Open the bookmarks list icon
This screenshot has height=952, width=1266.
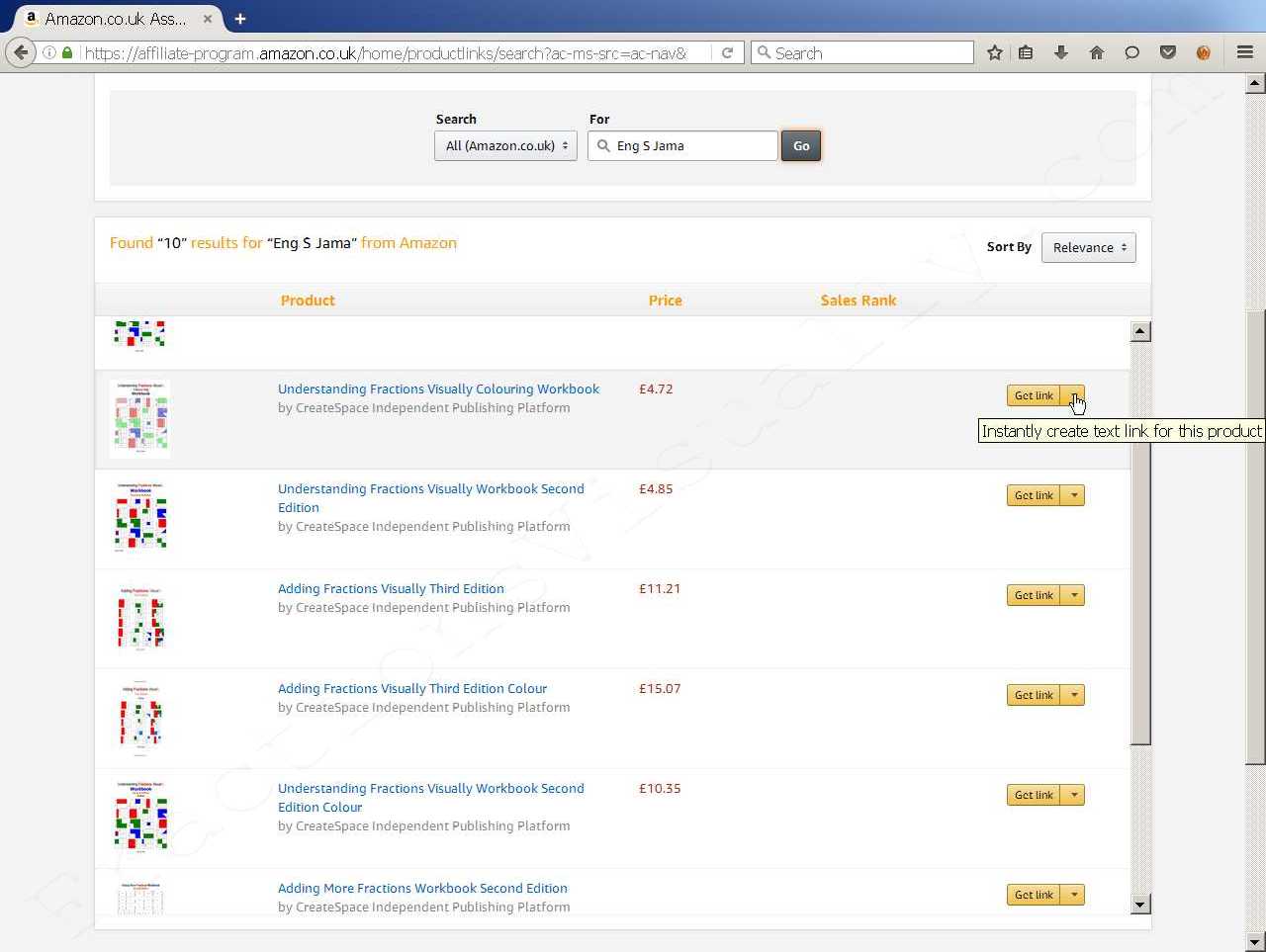(1026, 52)
